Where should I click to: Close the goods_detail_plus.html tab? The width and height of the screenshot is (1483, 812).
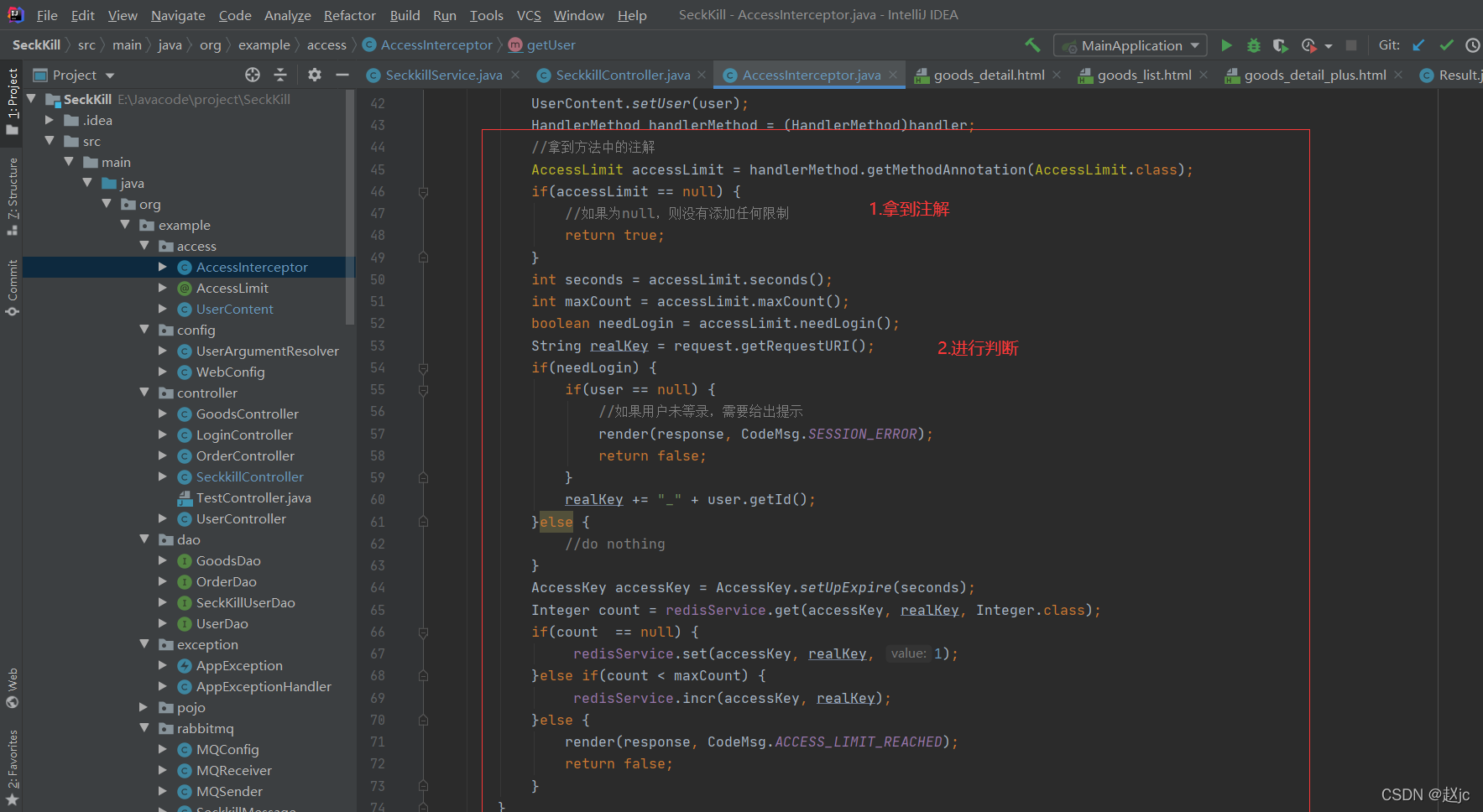point(1398,75)
